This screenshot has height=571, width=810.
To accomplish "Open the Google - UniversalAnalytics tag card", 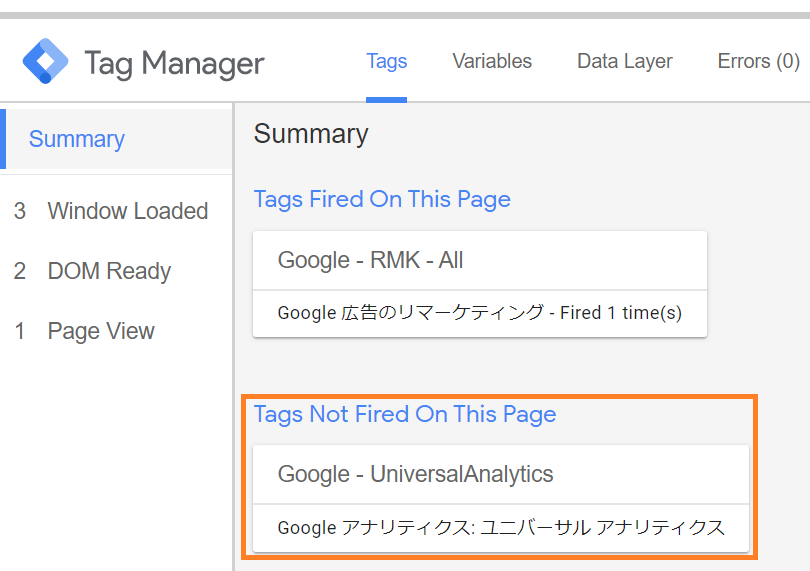I will point(415,474).
